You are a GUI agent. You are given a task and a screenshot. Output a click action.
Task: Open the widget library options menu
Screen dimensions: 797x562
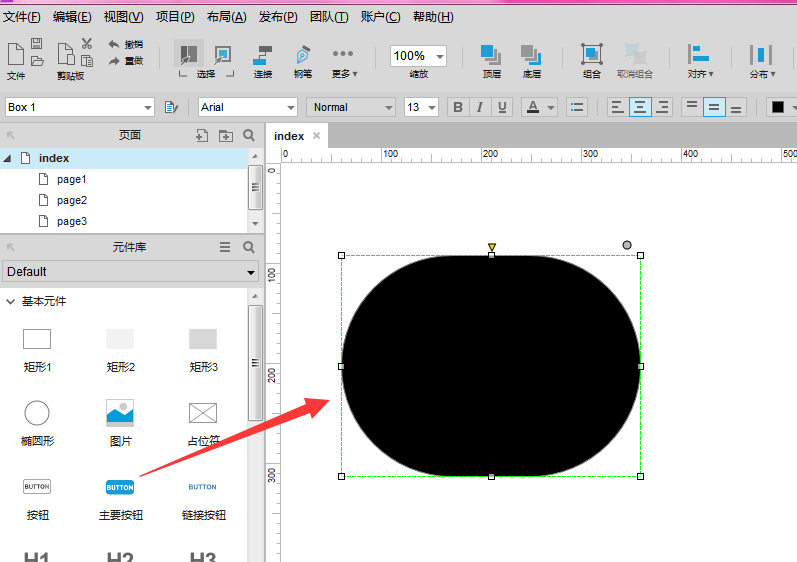click(225, 247)
